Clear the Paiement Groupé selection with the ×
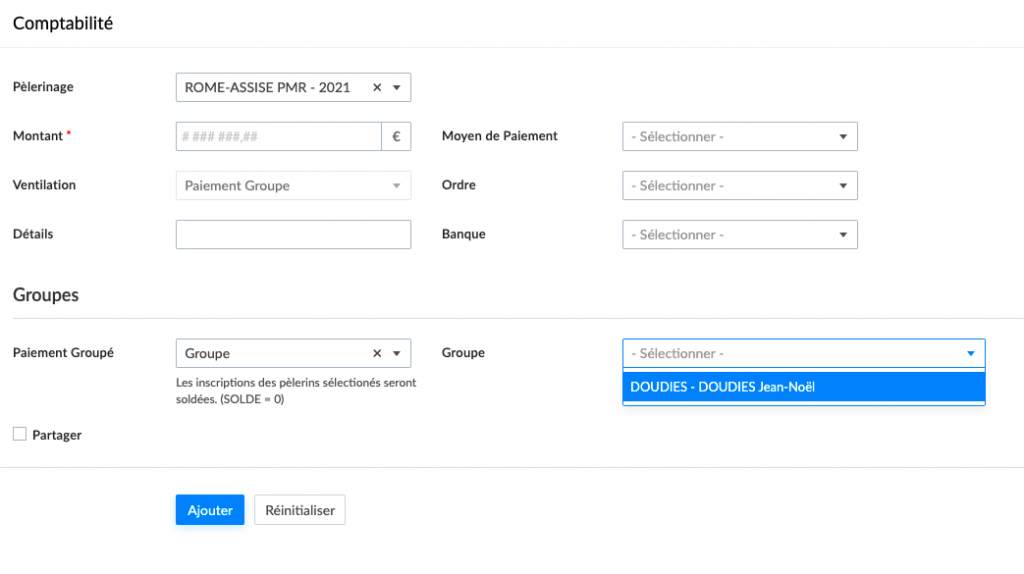 coord(377,354)
